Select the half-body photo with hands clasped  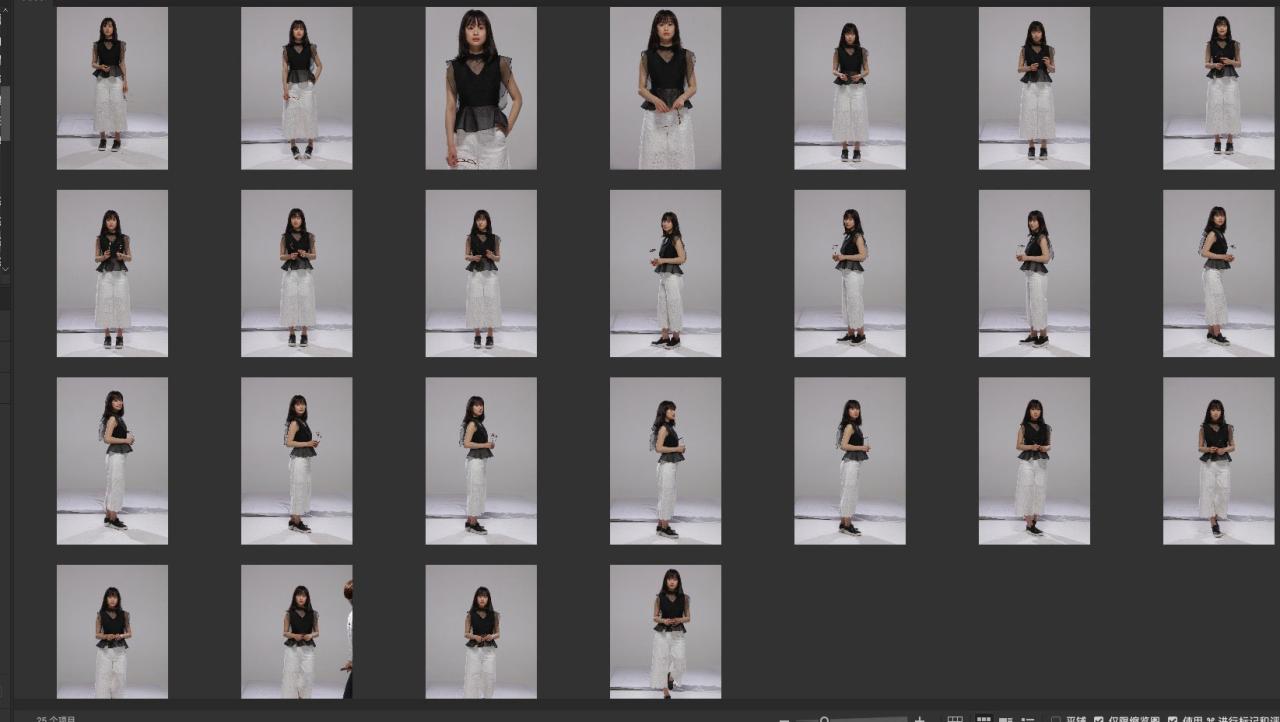665,88
